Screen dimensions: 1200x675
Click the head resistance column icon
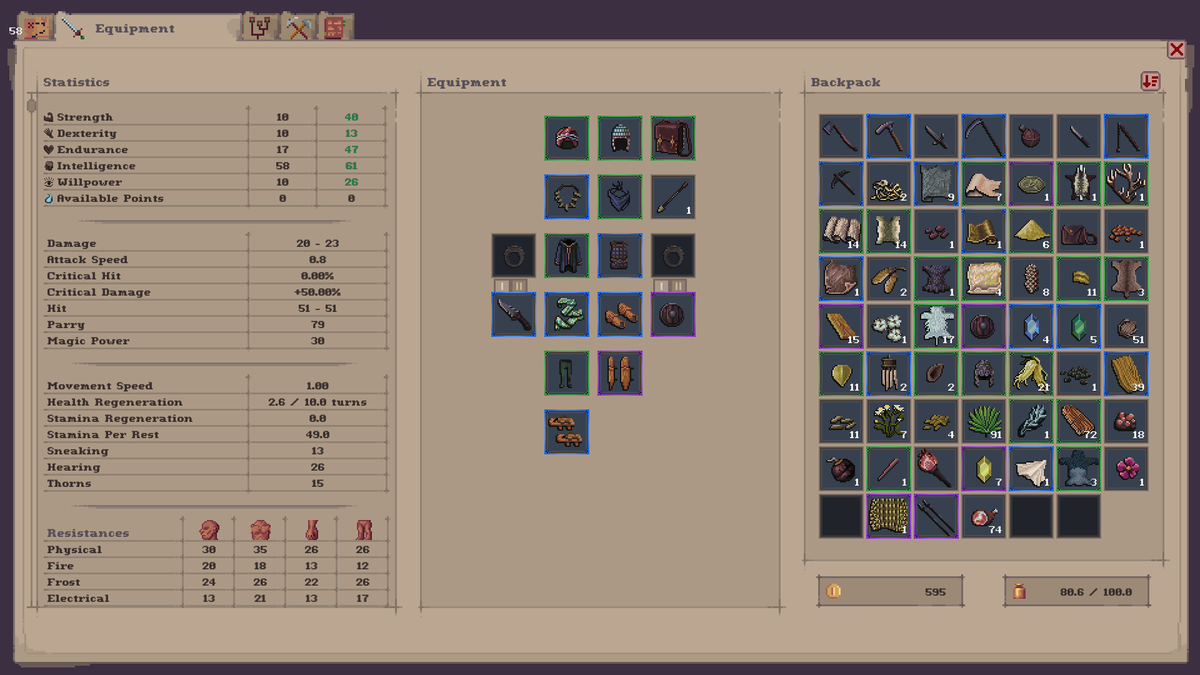point(209,530)
